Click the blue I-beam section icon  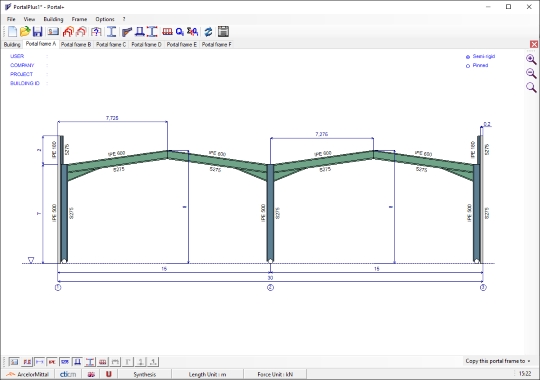tap(111, 32)
